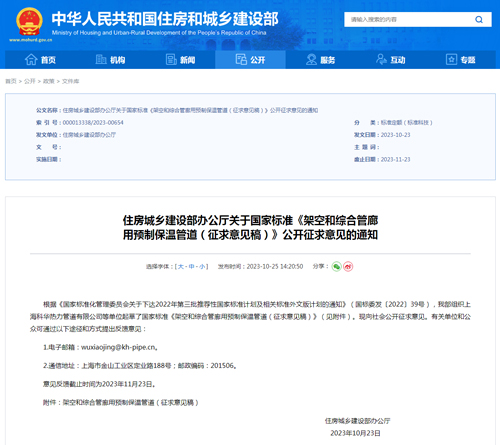Screen dimensions: 500x445
Task: Open attachment 架空和综合管廊用预制保温管道 link
Action: 131,403
